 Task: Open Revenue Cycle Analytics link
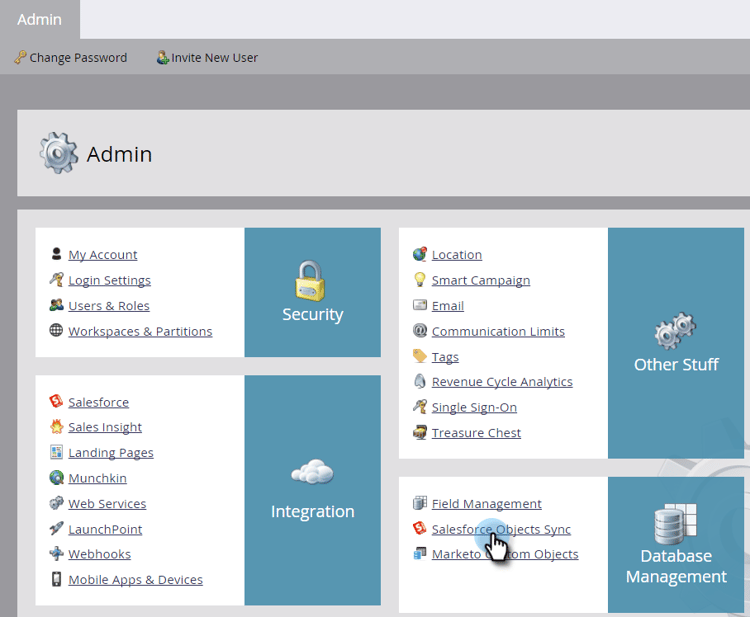point(502,382)
